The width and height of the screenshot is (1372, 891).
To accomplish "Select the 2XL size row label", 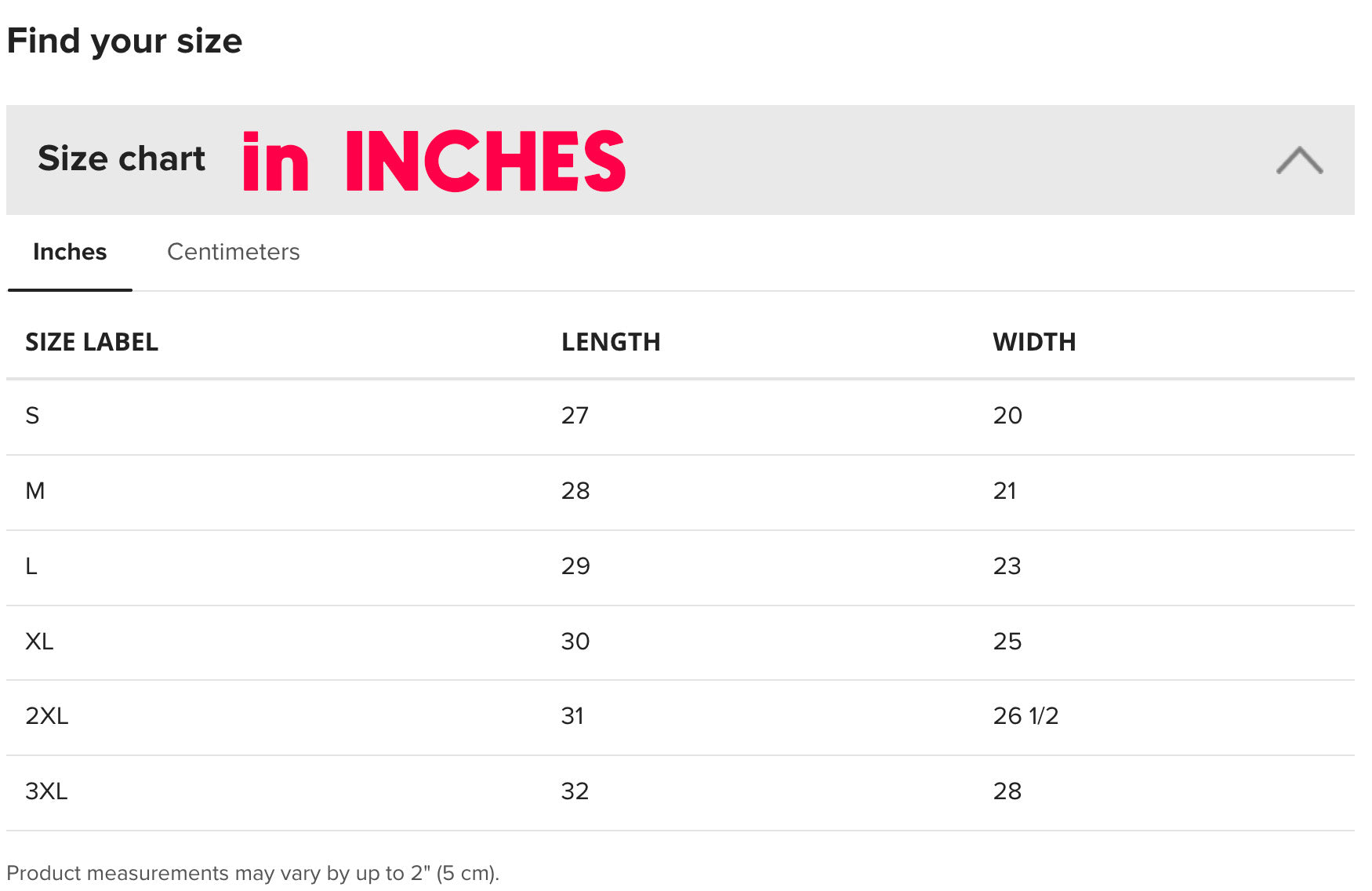I will pyautogui.click(x=47, y=716).
